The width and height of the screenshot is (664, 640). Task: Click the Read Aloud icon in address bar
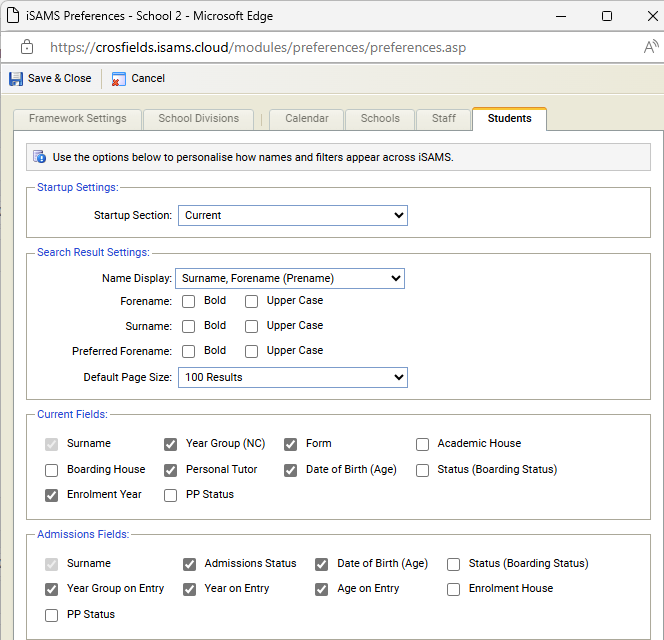tap(650, 47)
